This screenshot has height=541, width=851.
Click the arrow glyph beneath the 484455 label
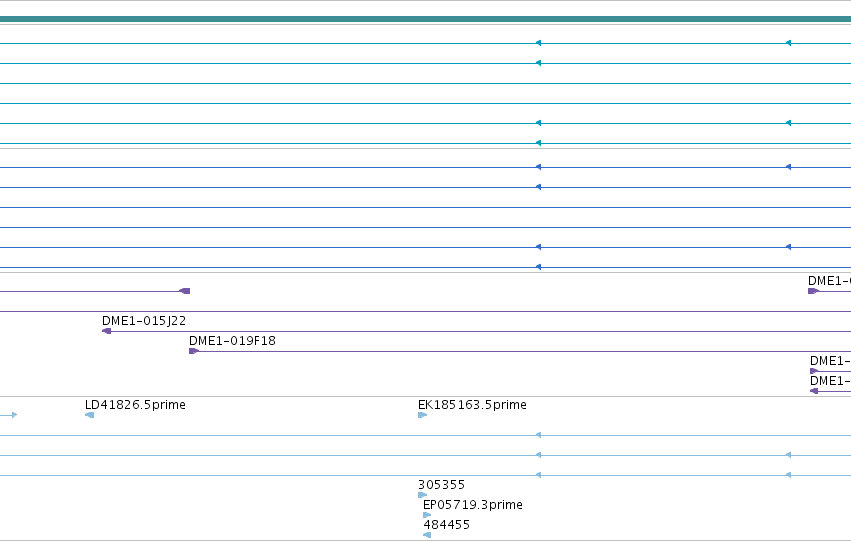pyautogui.click(x=427, y=535)
